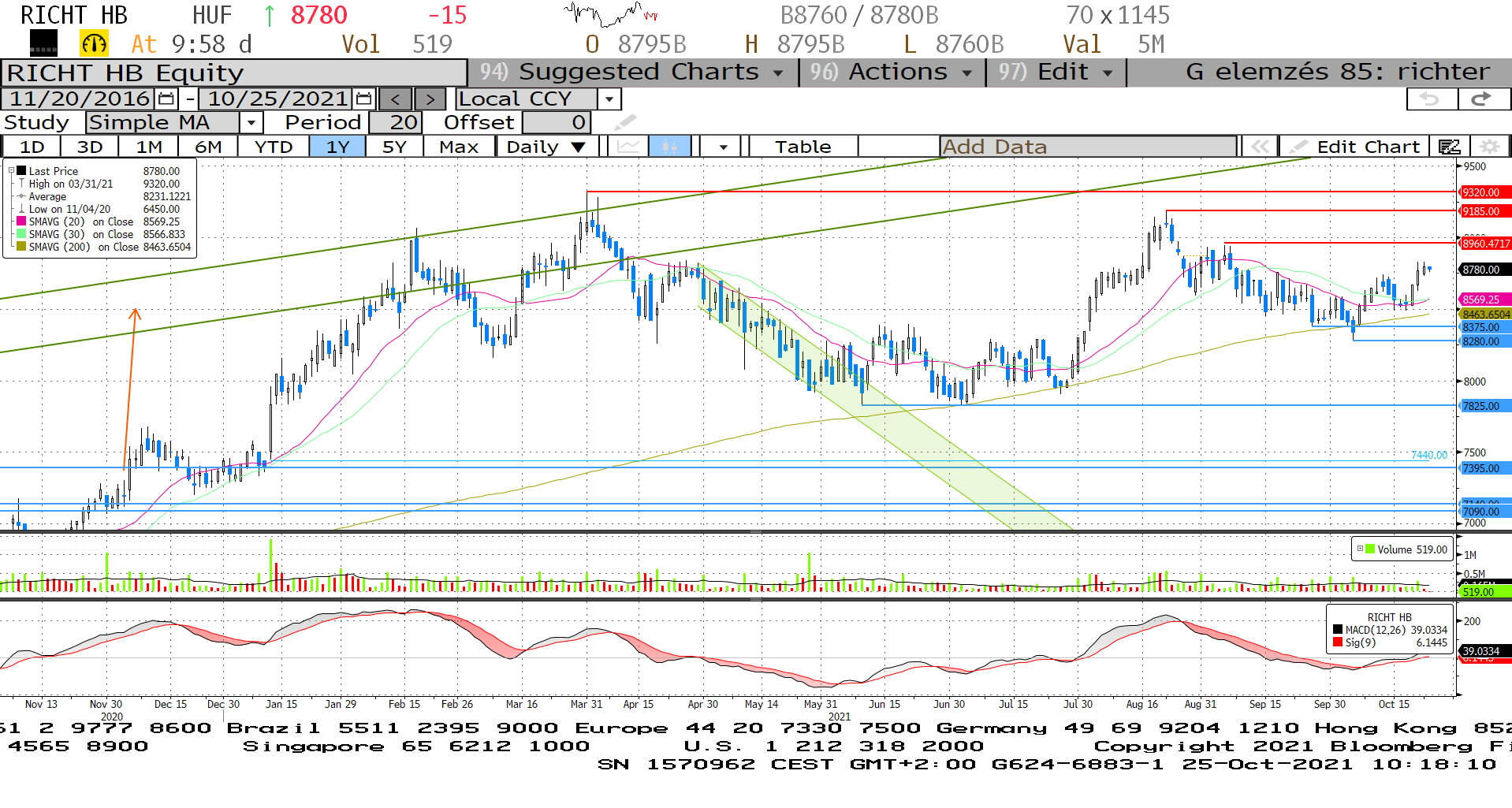Select the 5Y time range tab
1512x808 pixels.
tap(394, 147)
